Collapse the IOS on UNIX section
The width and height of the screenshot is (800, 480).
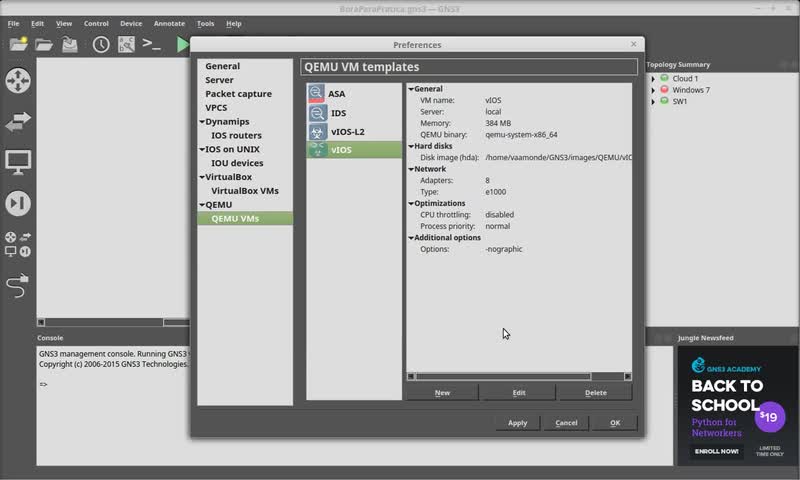coord(202,149)
